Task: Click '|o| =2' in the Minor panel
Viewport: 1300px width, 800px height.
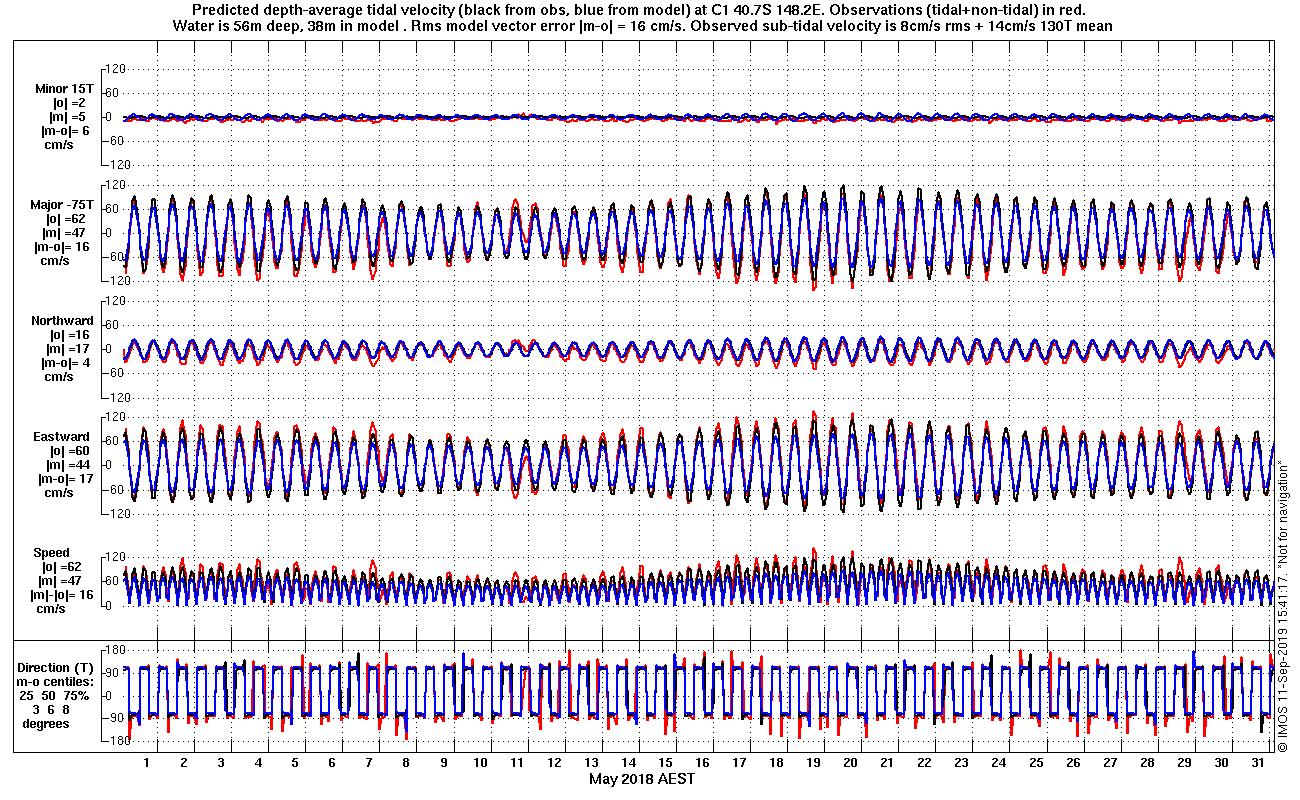Action: click(x=69, y=102)
